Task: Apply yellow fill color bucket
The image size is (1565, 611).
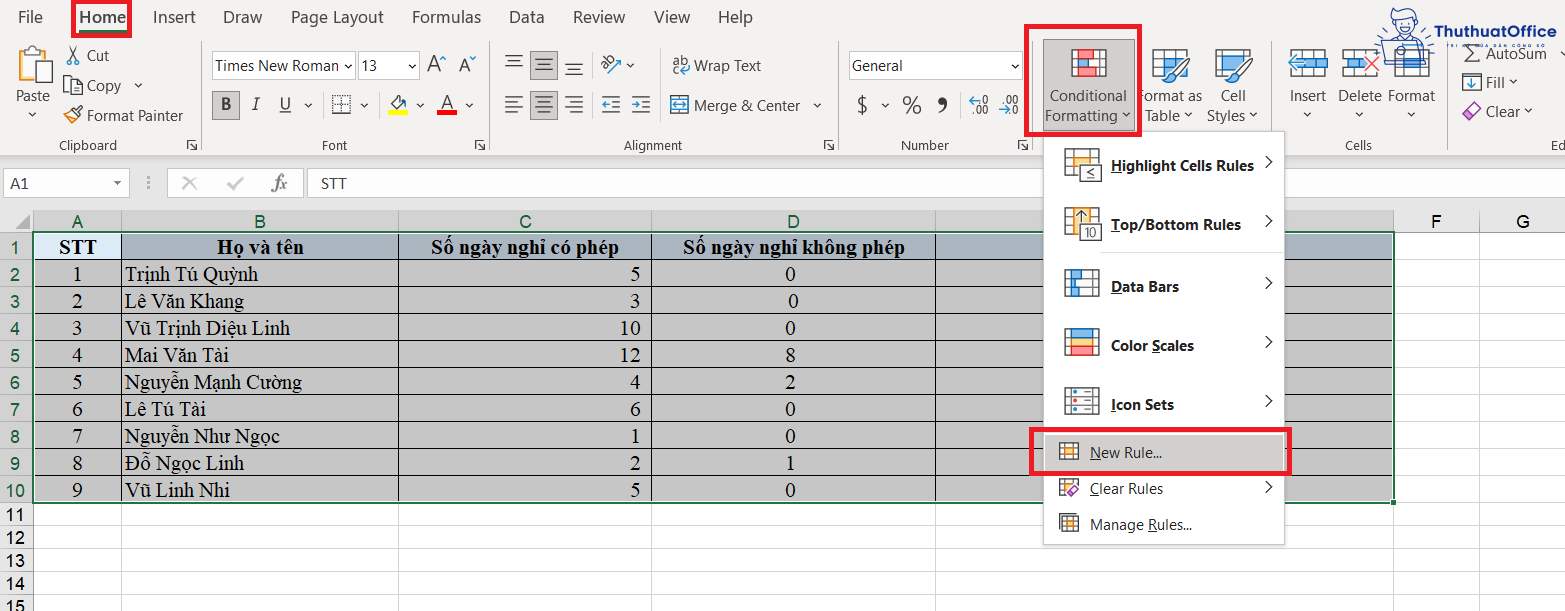Action: pyautogui.click(x=398, y=105)
